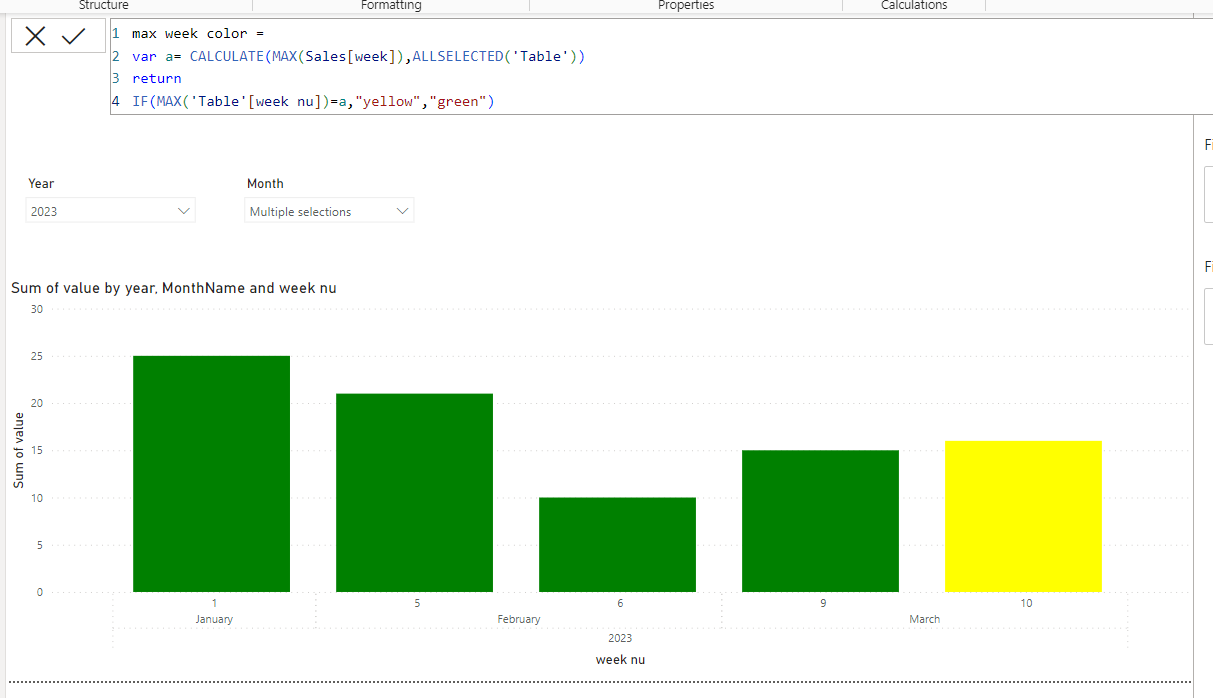
Task: Select the Formatting ribbon group label
Action: (x=391, y=6)
